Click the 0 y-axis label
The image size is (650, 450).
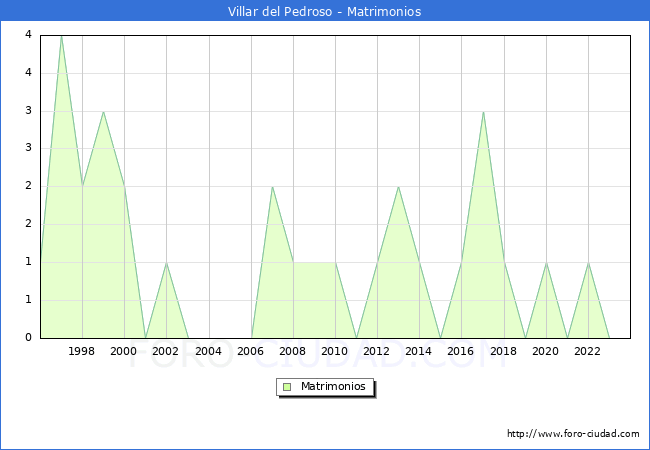point(28,337)
